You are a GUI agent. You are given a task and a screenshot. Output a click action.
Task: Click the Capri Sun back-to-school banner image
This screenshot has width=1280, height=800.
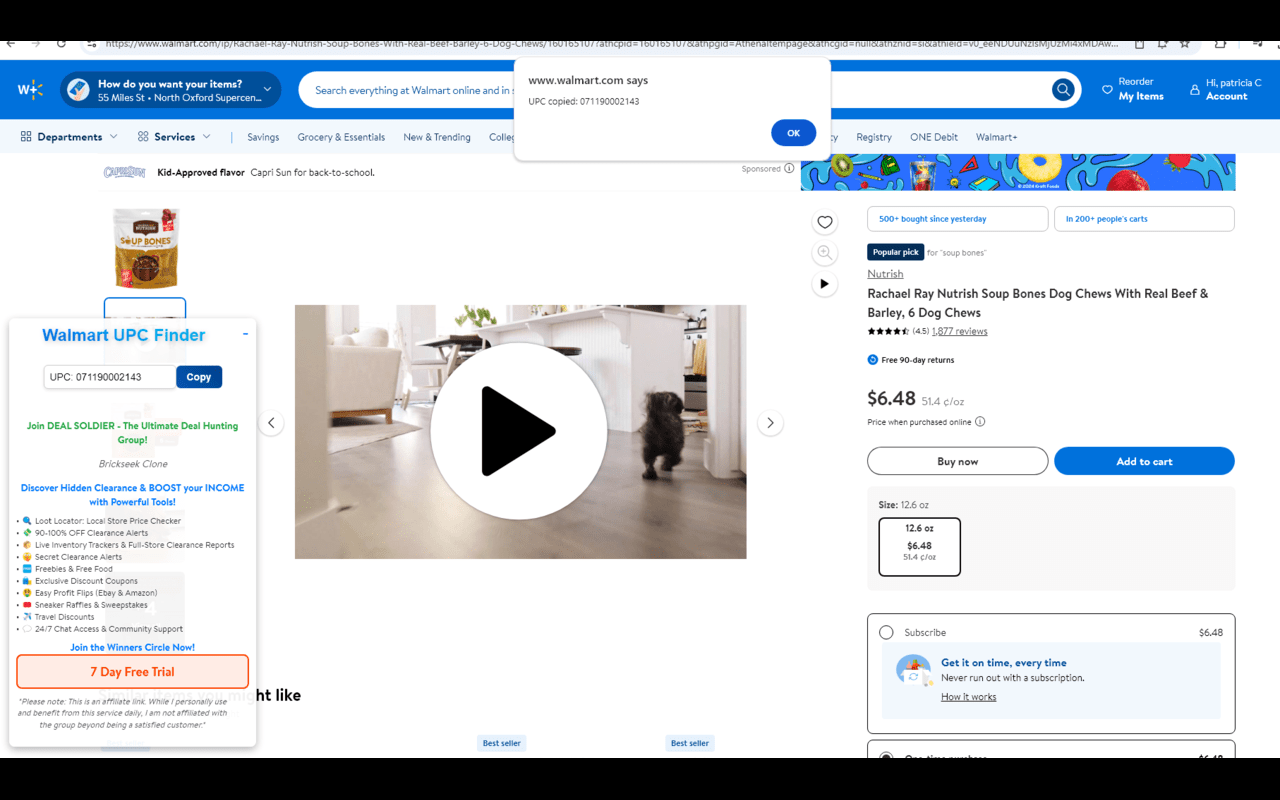tap(1018, 172)
